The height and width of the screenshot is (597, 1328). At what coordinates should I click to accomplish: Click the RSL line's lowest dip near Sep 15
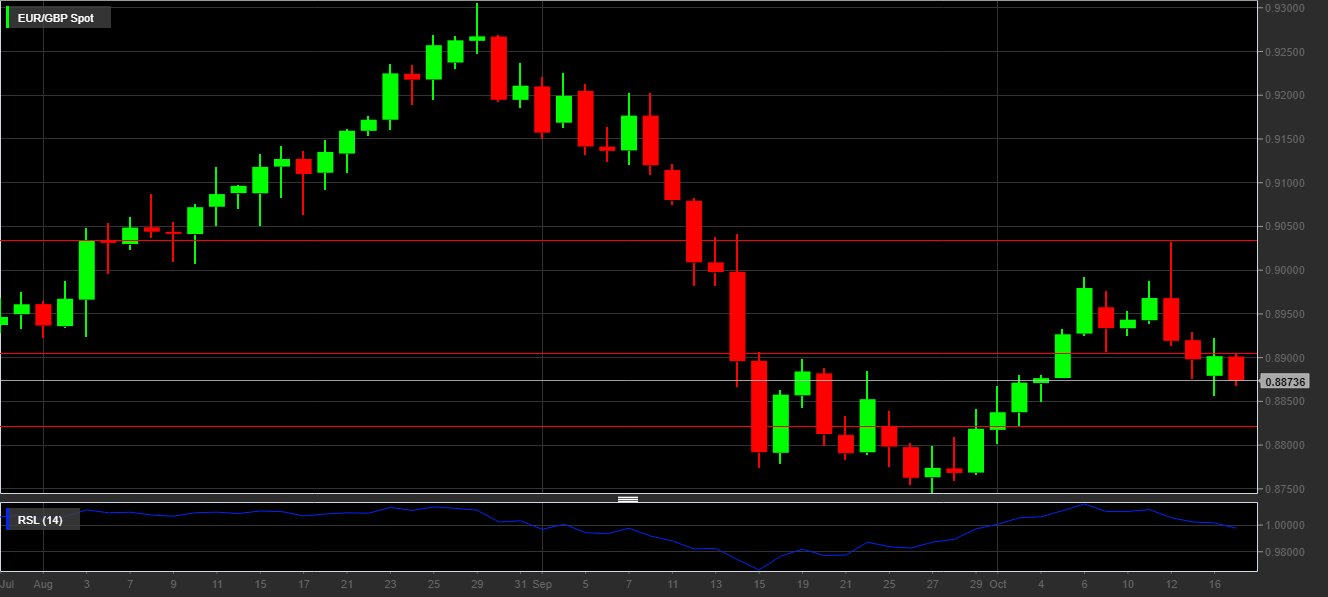[760, 569]
